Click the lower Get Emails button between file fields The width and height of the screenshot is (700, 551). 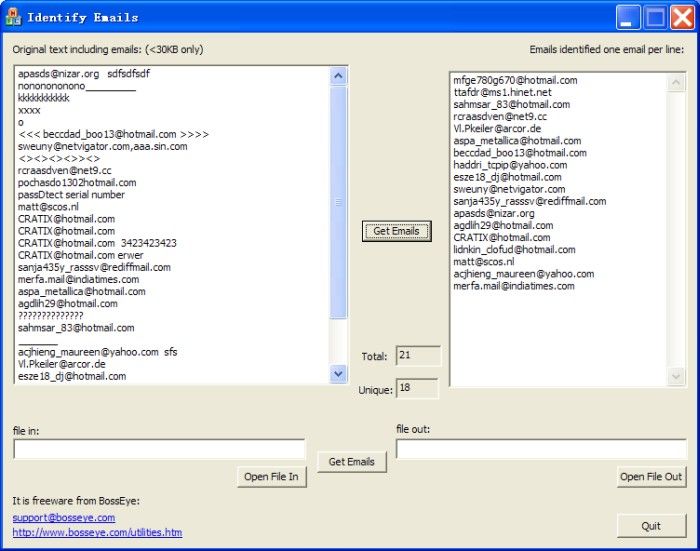click(x=352, y=462)
